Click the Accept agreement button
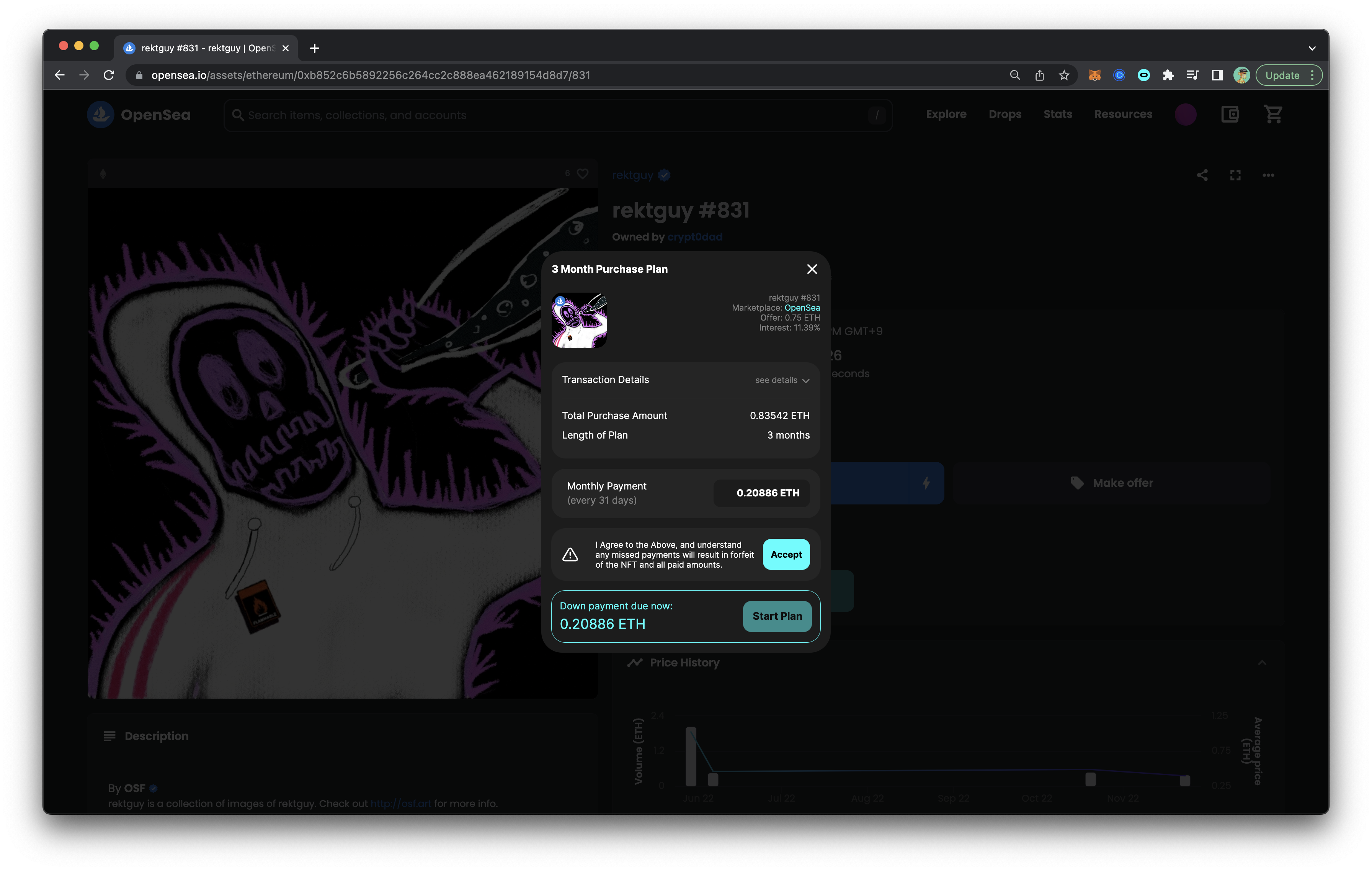Image resolution: width=1372 pixels, height=871 pixels. tap(786, 554)
